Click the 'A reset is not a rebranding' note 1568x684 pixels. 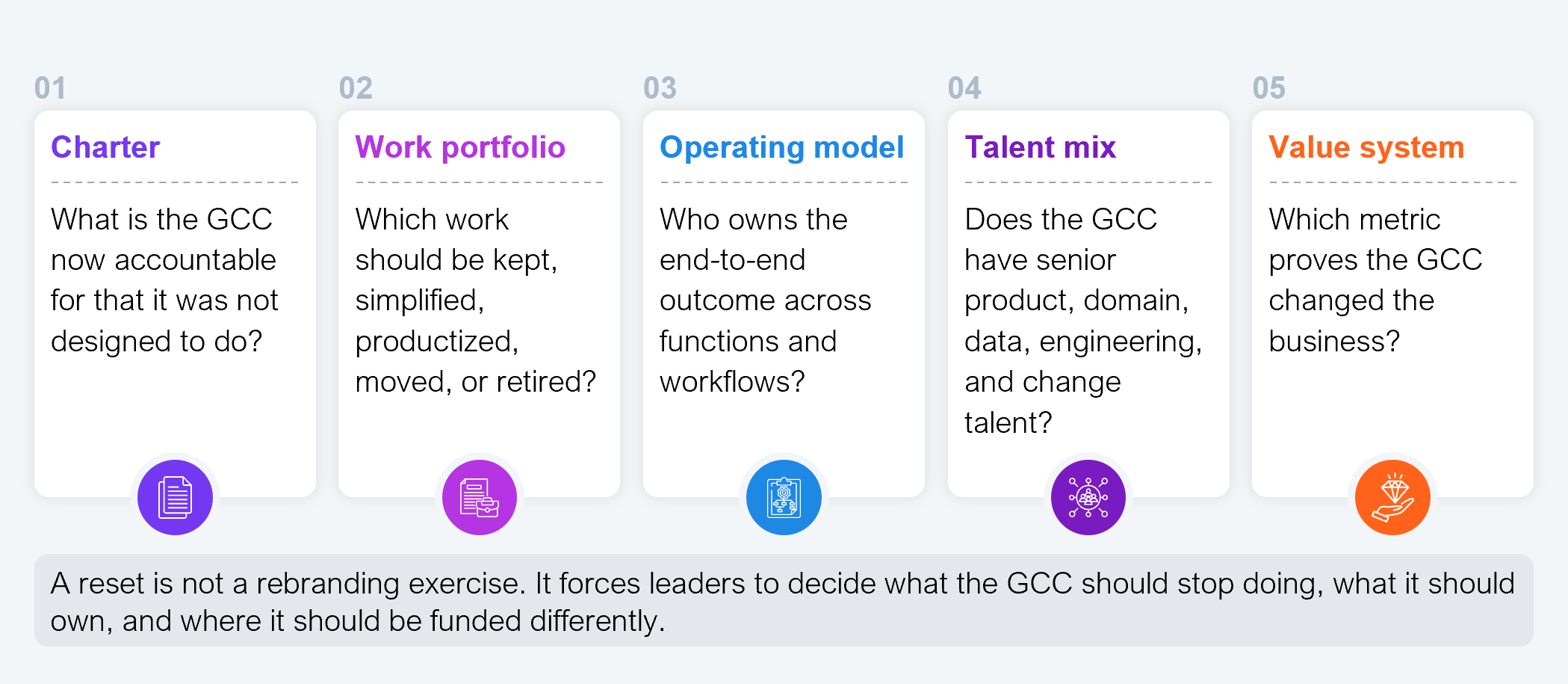[x=783, y=602]
